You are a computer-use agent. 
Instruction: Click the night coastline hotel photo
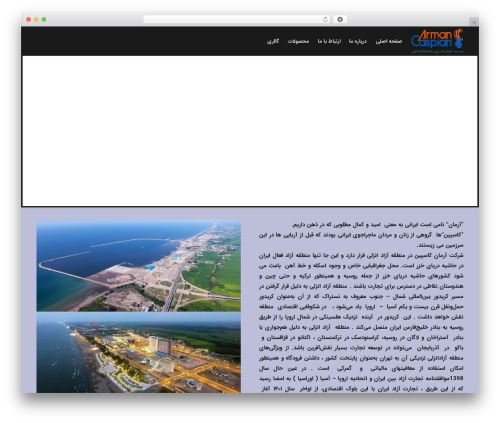(x=139, y=353)
